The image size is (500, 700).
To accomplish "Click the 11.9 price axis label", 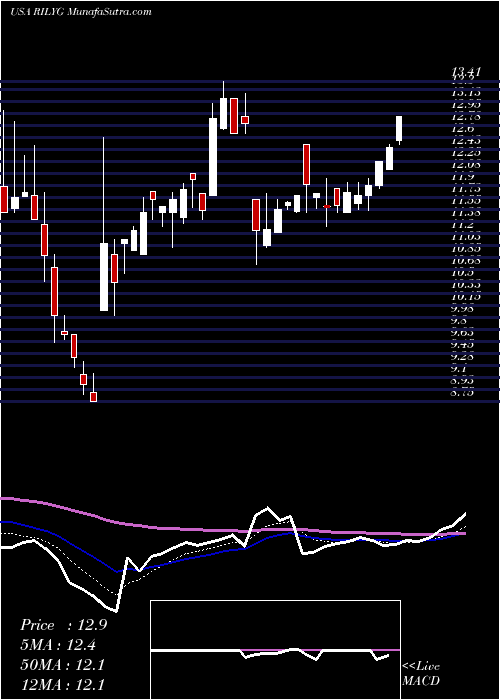I will click(x=462, y=177).
